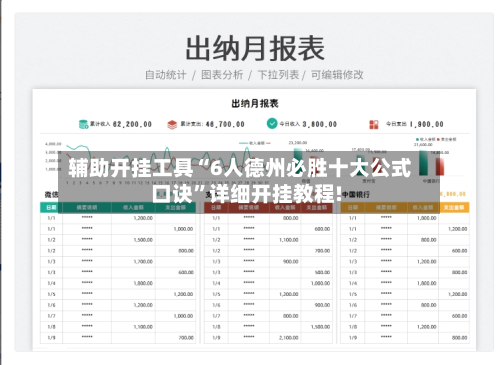Image resolution: width=500 pixels, height=365 pixels.
Task: Click the yellow 支出金额 header in 中国银行 table
Action: point(454,207)
